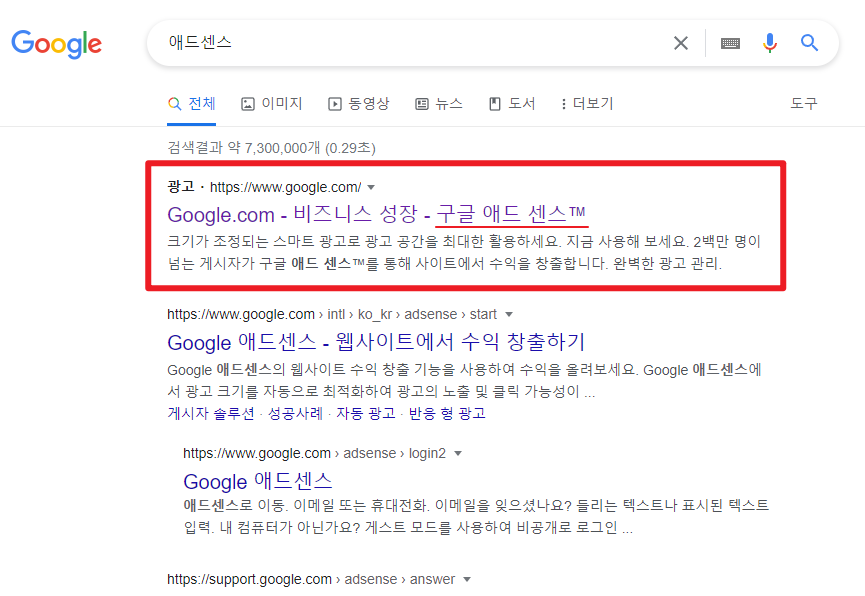The height and width of the screenshot is (596, 865).
Task: Expand arrow next to support.google.com URL
Action: tap(467, 579)
